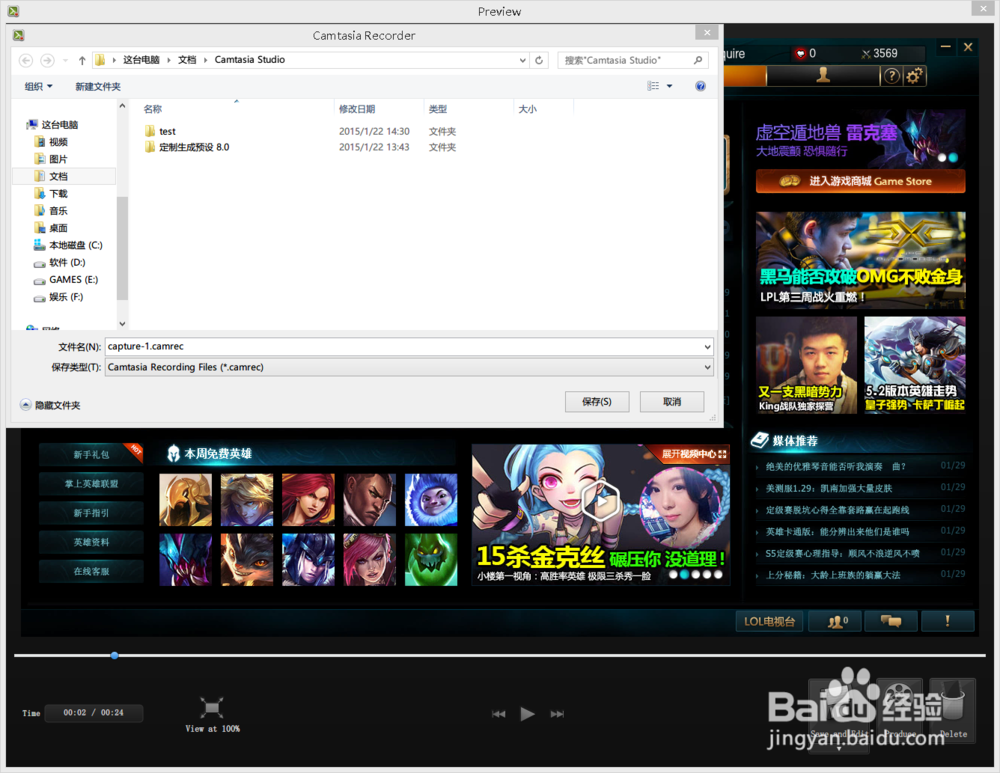Click the friends list icon in game client
This screenshot has height=773, width=1000.
coord(836,621)
